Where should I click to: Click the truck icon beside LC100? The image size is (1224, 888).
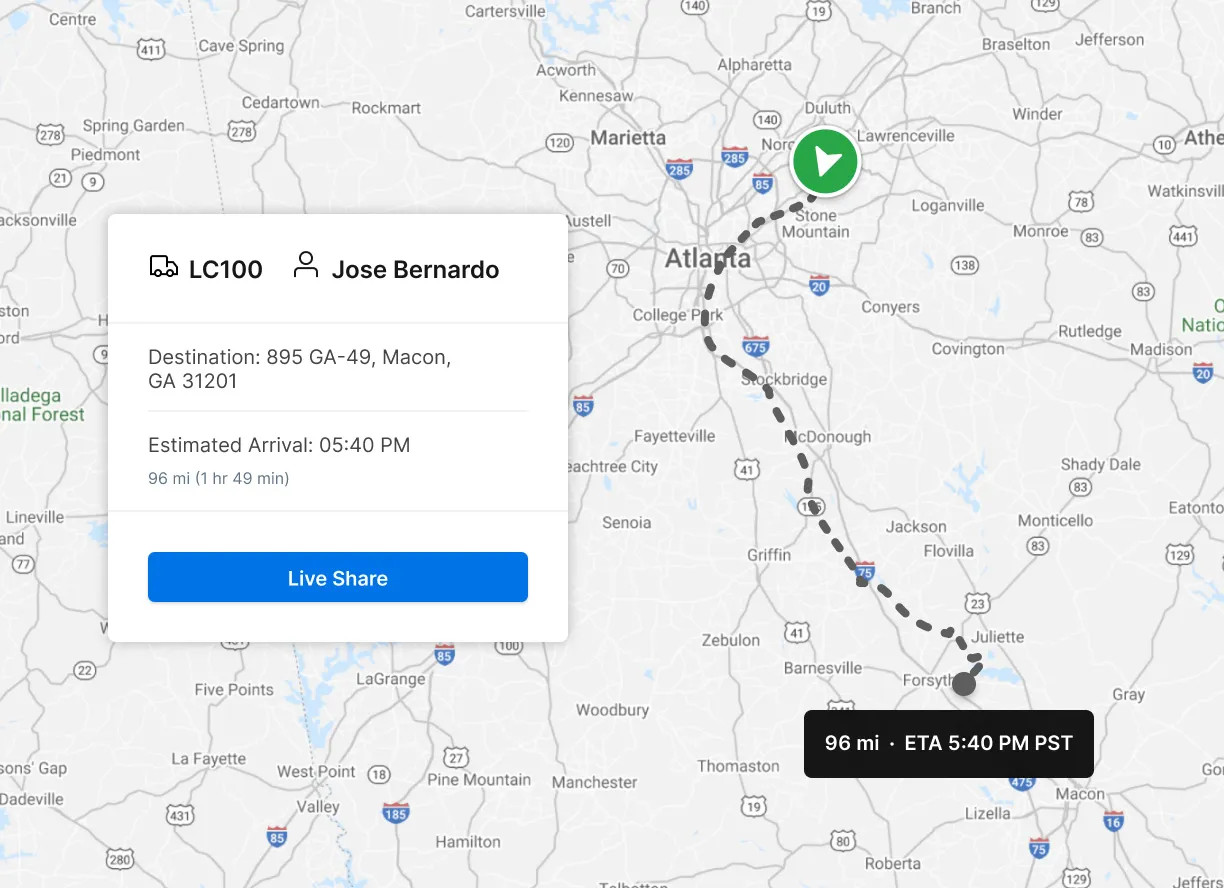pos(164,267)
